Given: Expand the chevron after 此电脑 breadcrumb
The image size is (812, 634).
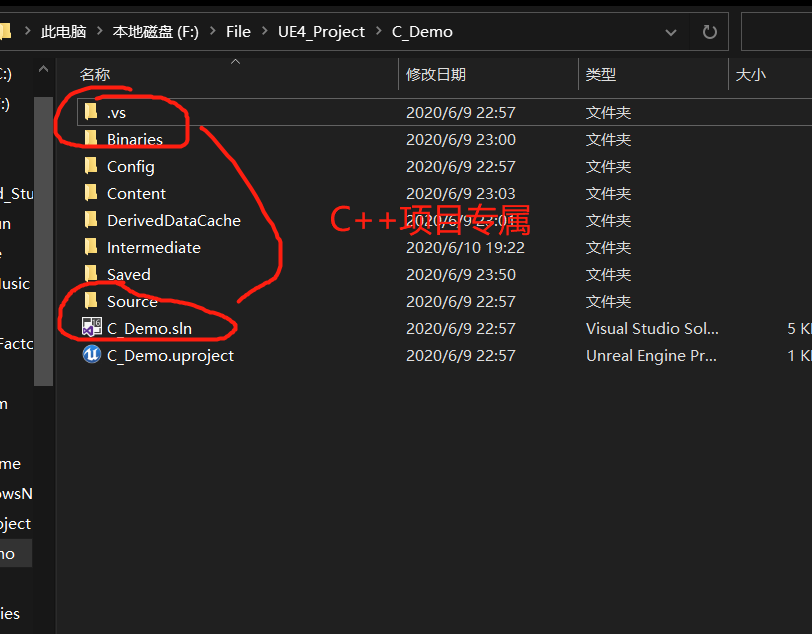Looking at the screenshot, I should pyautogui.click(x=99, y=31).
